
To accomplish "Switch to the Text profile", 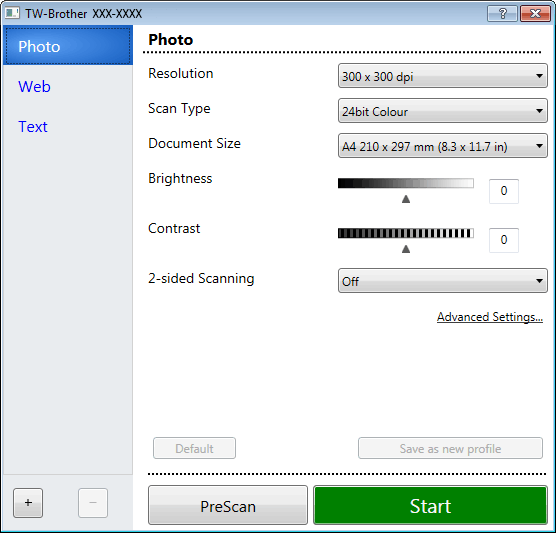I will point(33,127).
